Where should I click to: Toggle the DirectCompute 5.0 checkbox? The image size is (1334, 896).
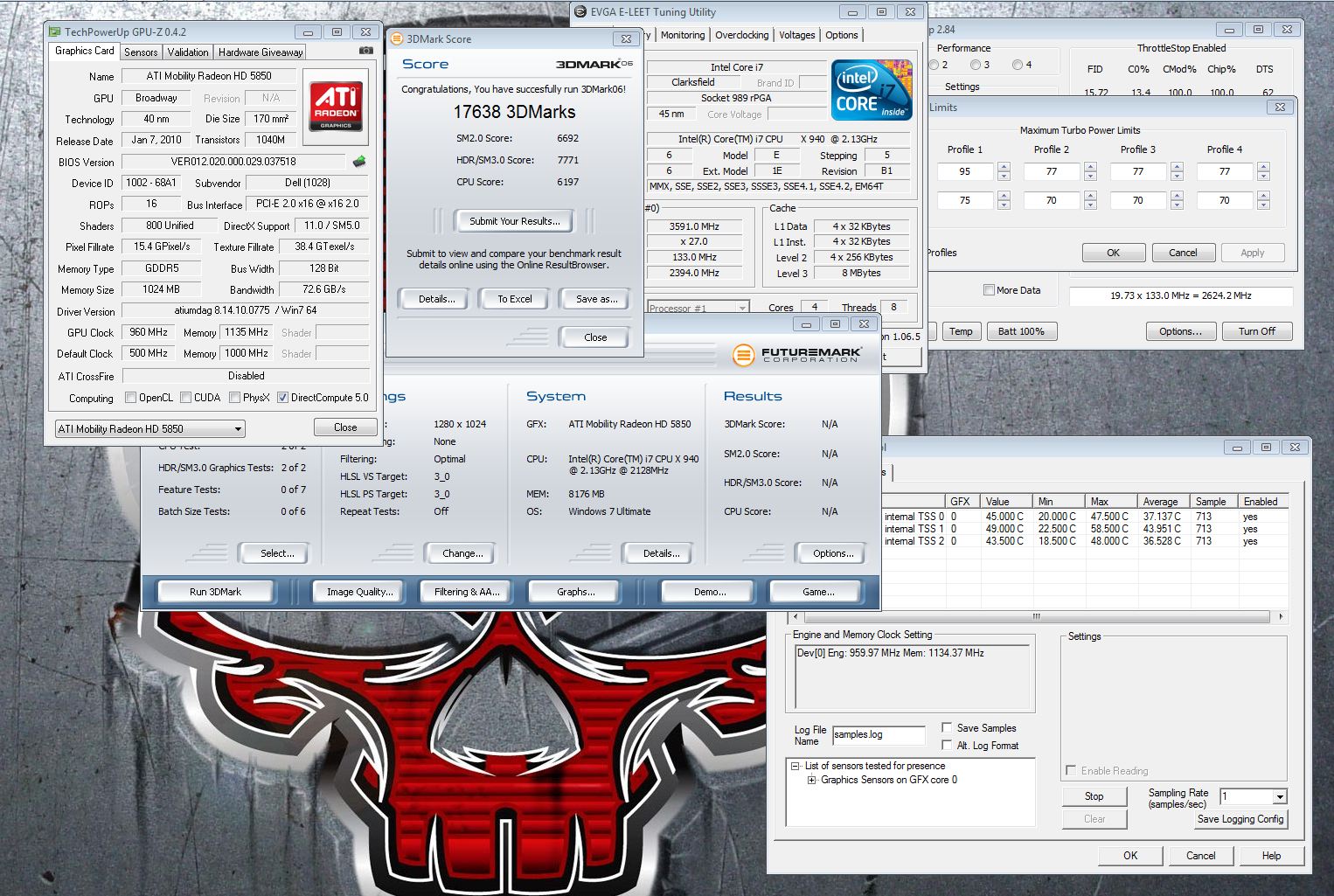point(282,398)
